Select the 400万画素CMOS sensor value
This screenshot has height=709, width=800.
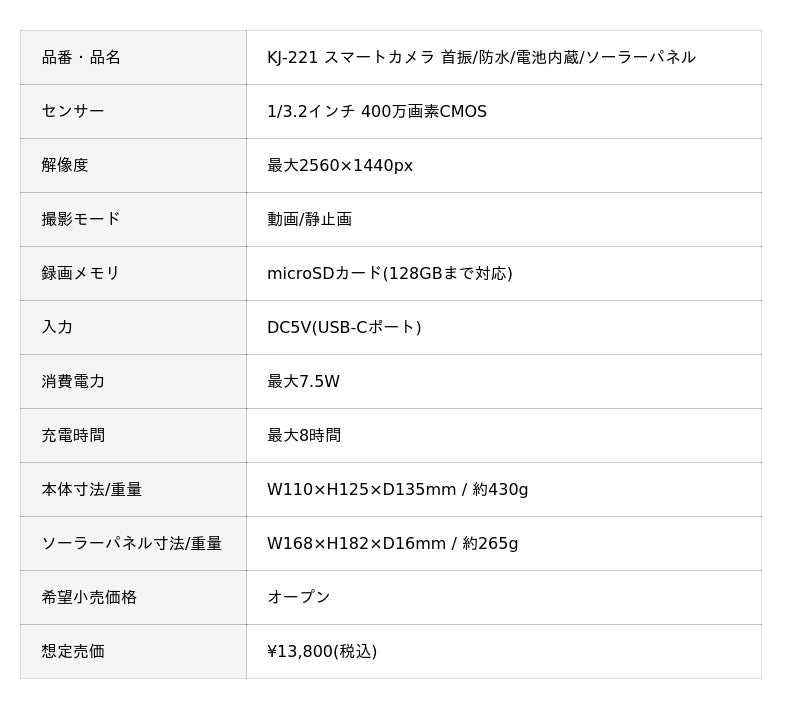tap(424, 111)
